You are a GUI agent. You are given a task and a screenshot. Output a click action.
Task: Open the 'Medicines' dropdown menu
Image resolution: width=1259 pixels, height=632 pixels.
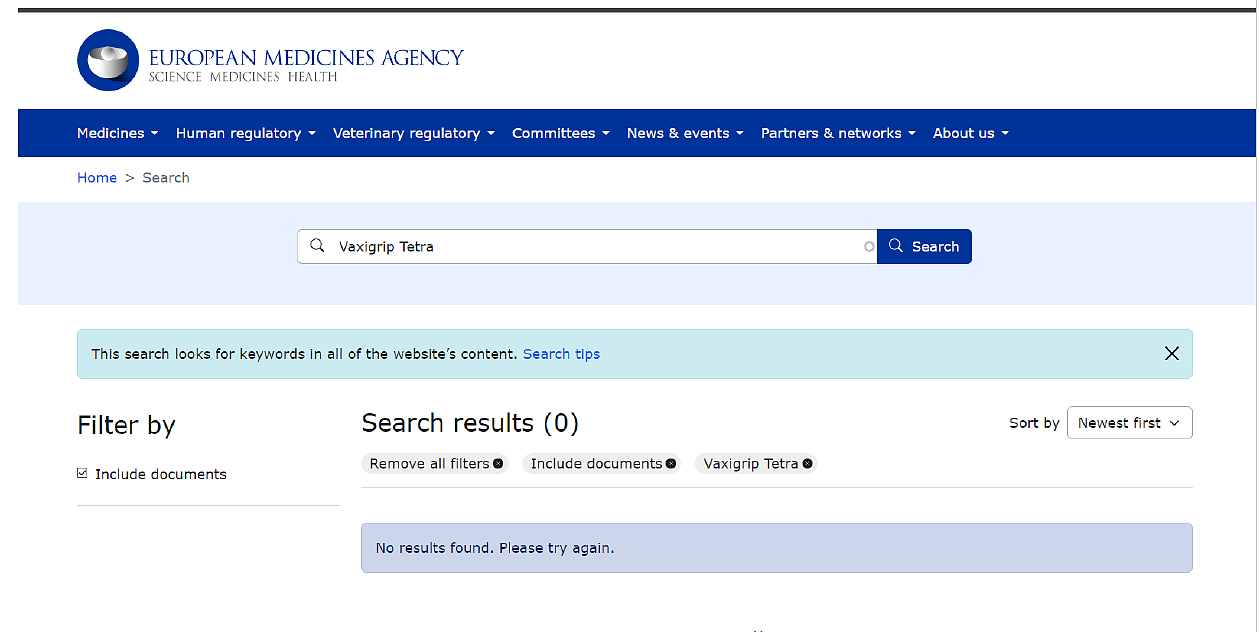pos(118,133)
